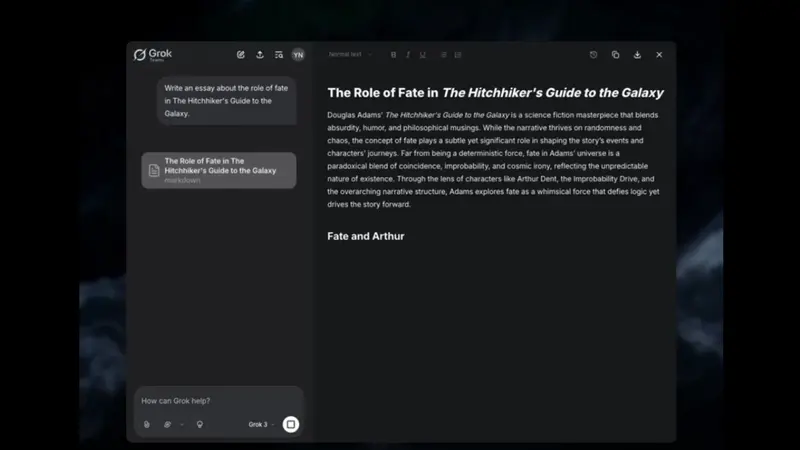Expand the DeepSearch options arrow

(182, 424)
